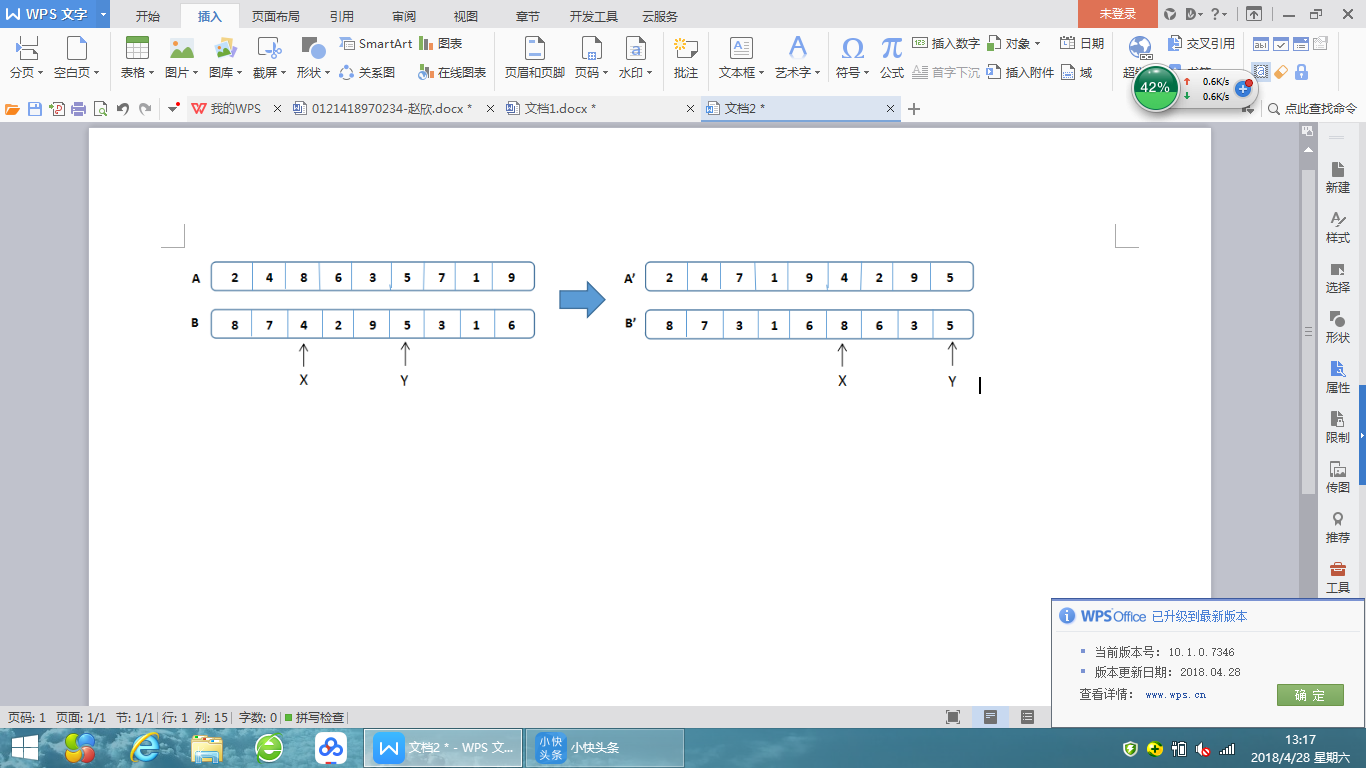Insert the checkbox form control icon
Screen dimensions: 1366x768
(1281, 44)
